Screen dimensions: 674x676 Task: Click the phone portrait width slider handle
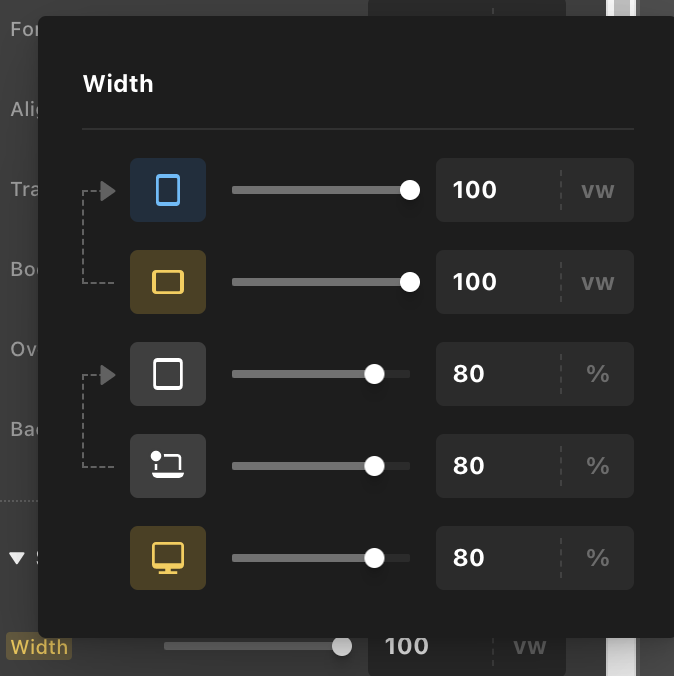pos(410,190)
